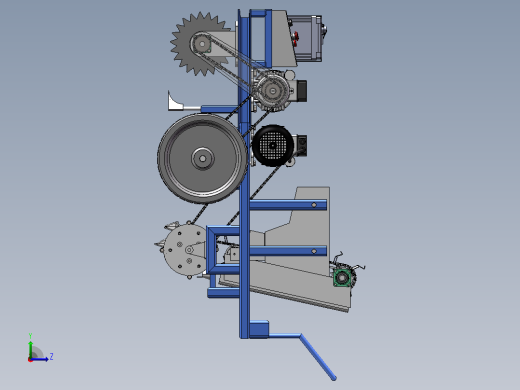Click the blue Z axis of the triad
Screen dimensions: 520x390
40,359
